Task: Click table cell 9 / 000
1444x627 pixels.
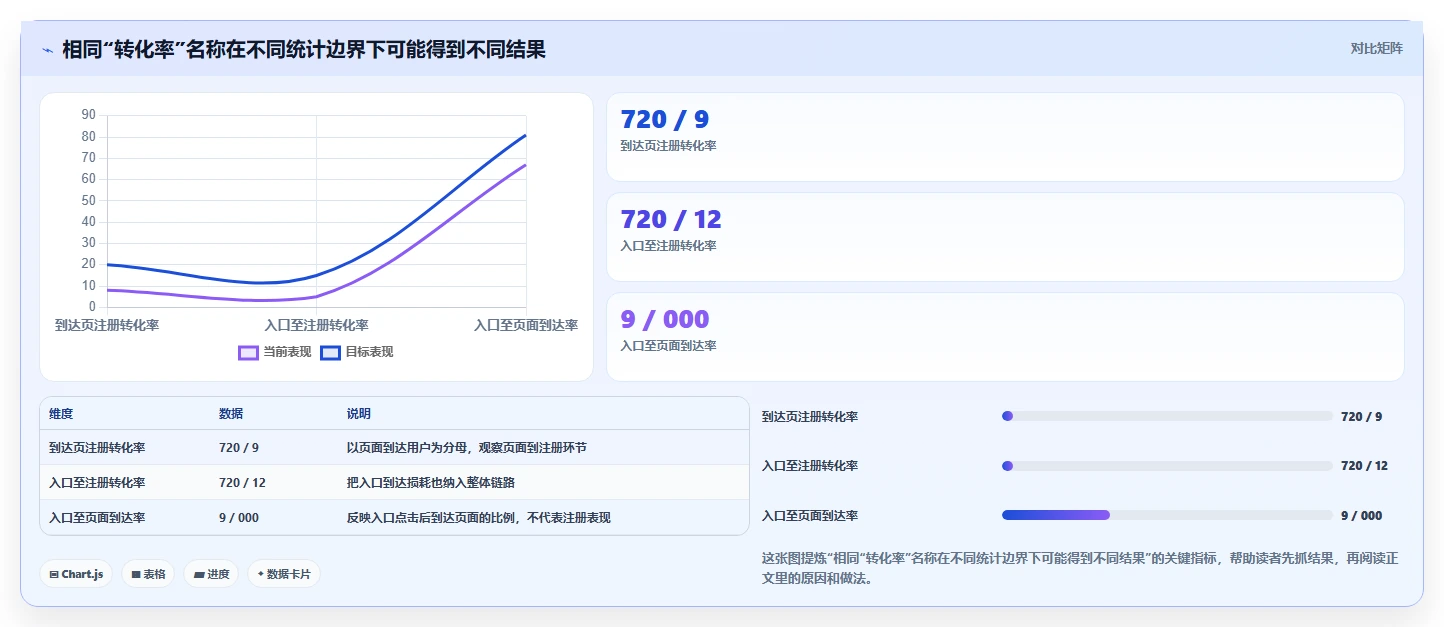Action: (x=239, y=518)
